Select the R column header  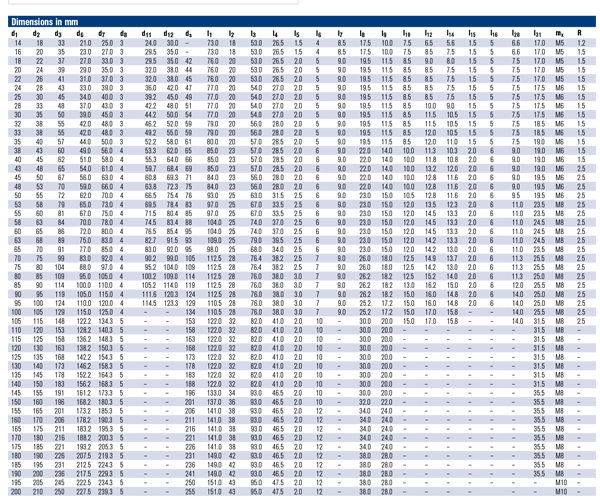tap(581, 35)
